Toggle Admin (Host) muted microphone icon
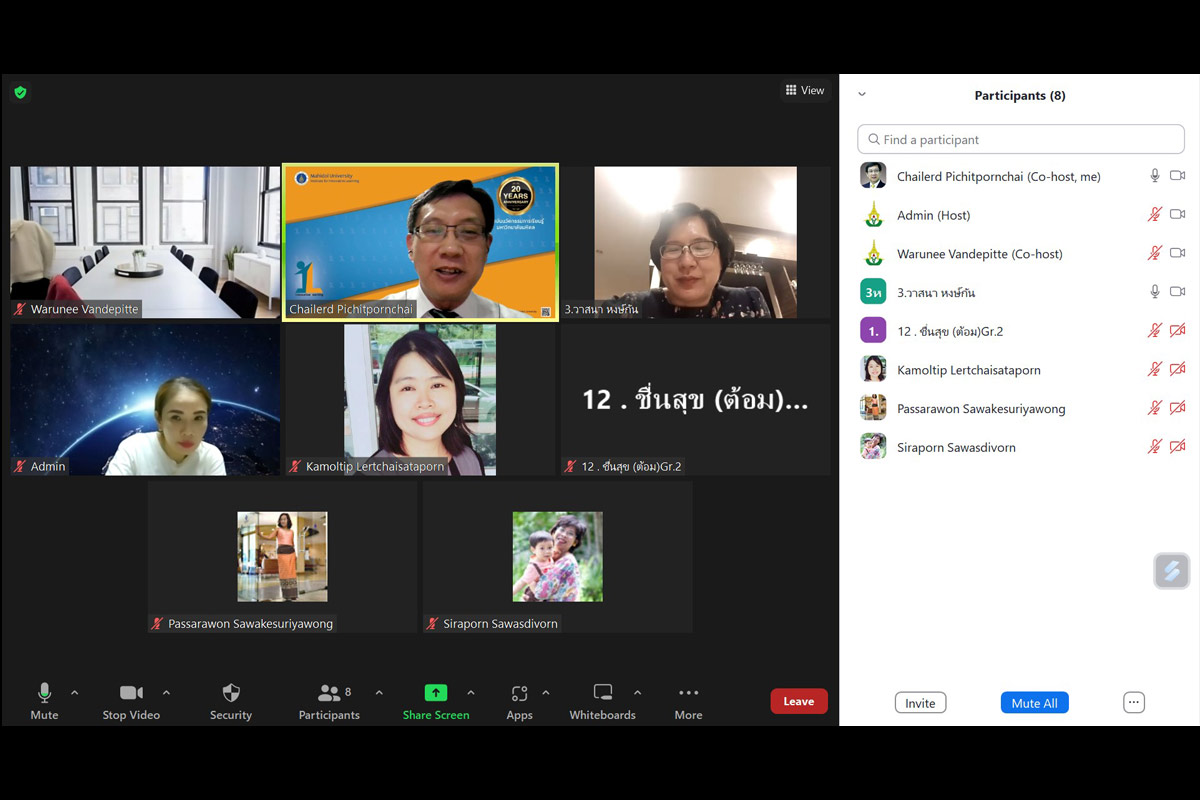Screen dimensions: 1200x800 (1154, 215)
